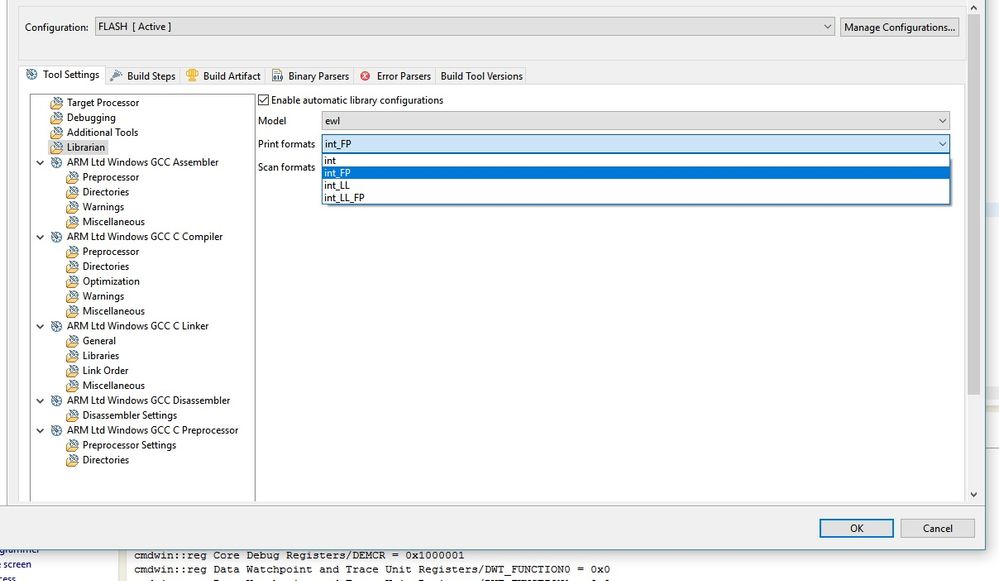999x581 pixels.
Task: Close the Print formats dropdown arrow
Action: 942,144
